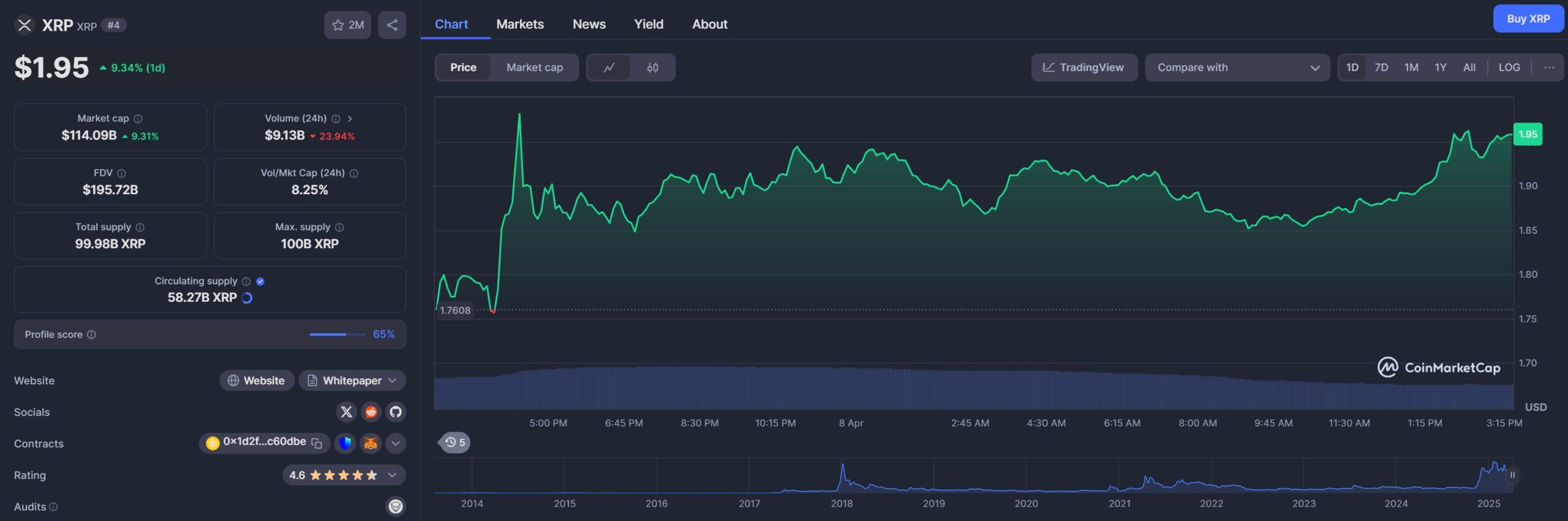
Task: Open the News tab
Action: [589, 24]
